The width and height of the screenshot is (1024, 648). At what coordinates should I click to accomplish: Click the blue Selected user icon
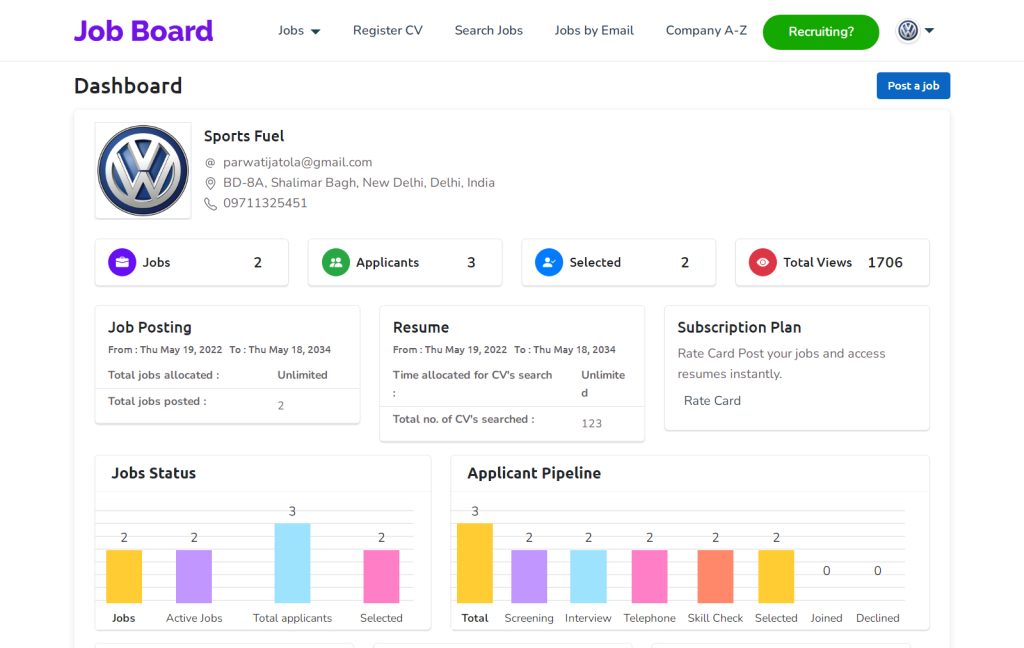click(548, 261)
